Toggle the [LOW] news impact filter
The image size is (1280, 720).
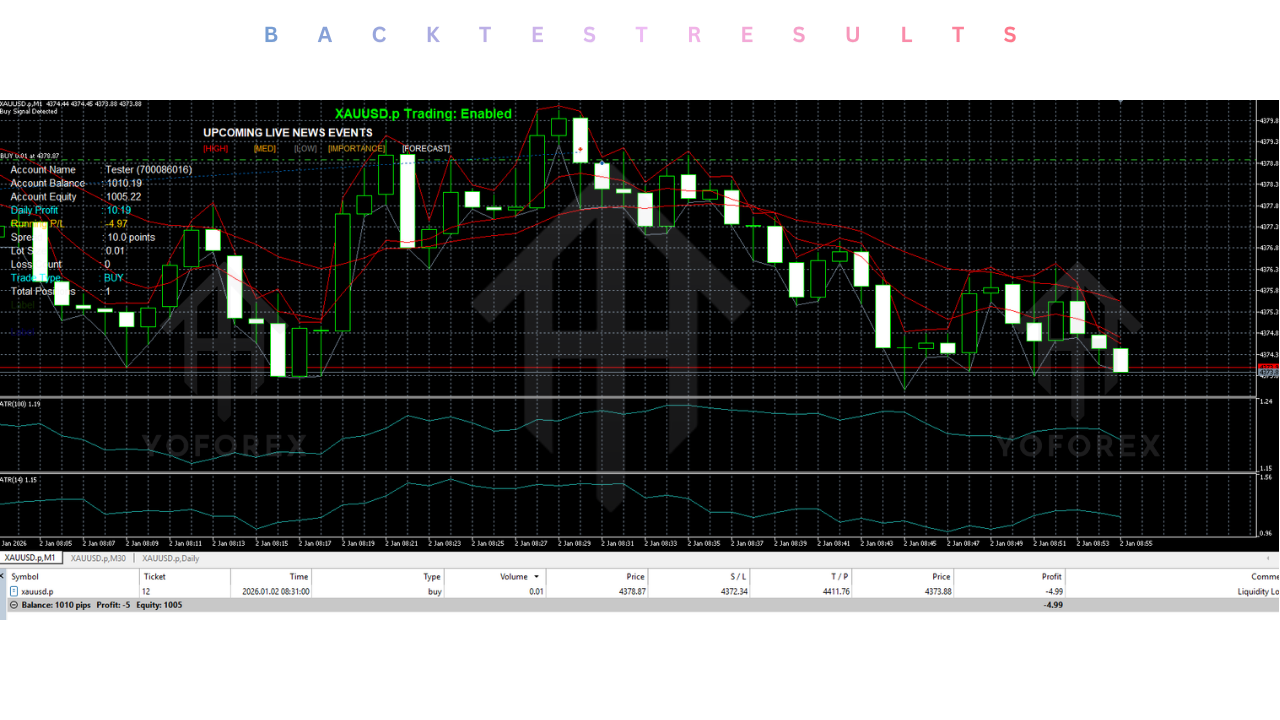pyautogui.click(x=306, y=149)
